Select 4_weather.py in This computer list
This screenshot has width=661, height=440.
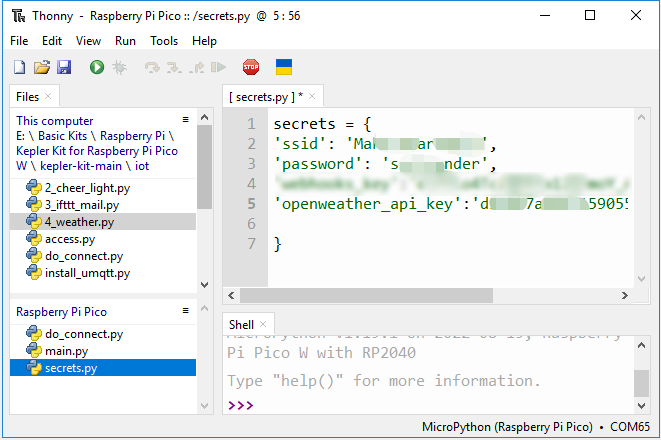point(103,222)
